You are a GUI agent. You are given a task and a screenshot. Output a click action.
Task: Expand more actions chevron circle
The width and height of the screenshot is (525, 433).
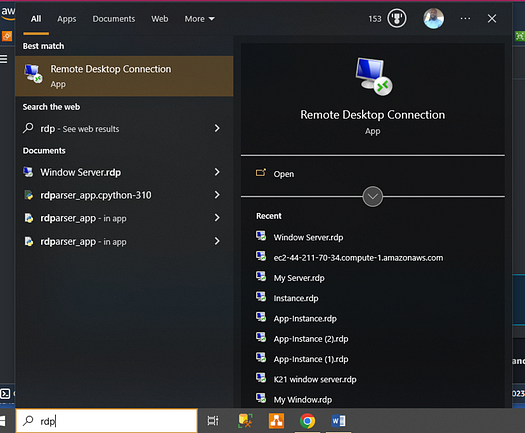click(373, 197)
